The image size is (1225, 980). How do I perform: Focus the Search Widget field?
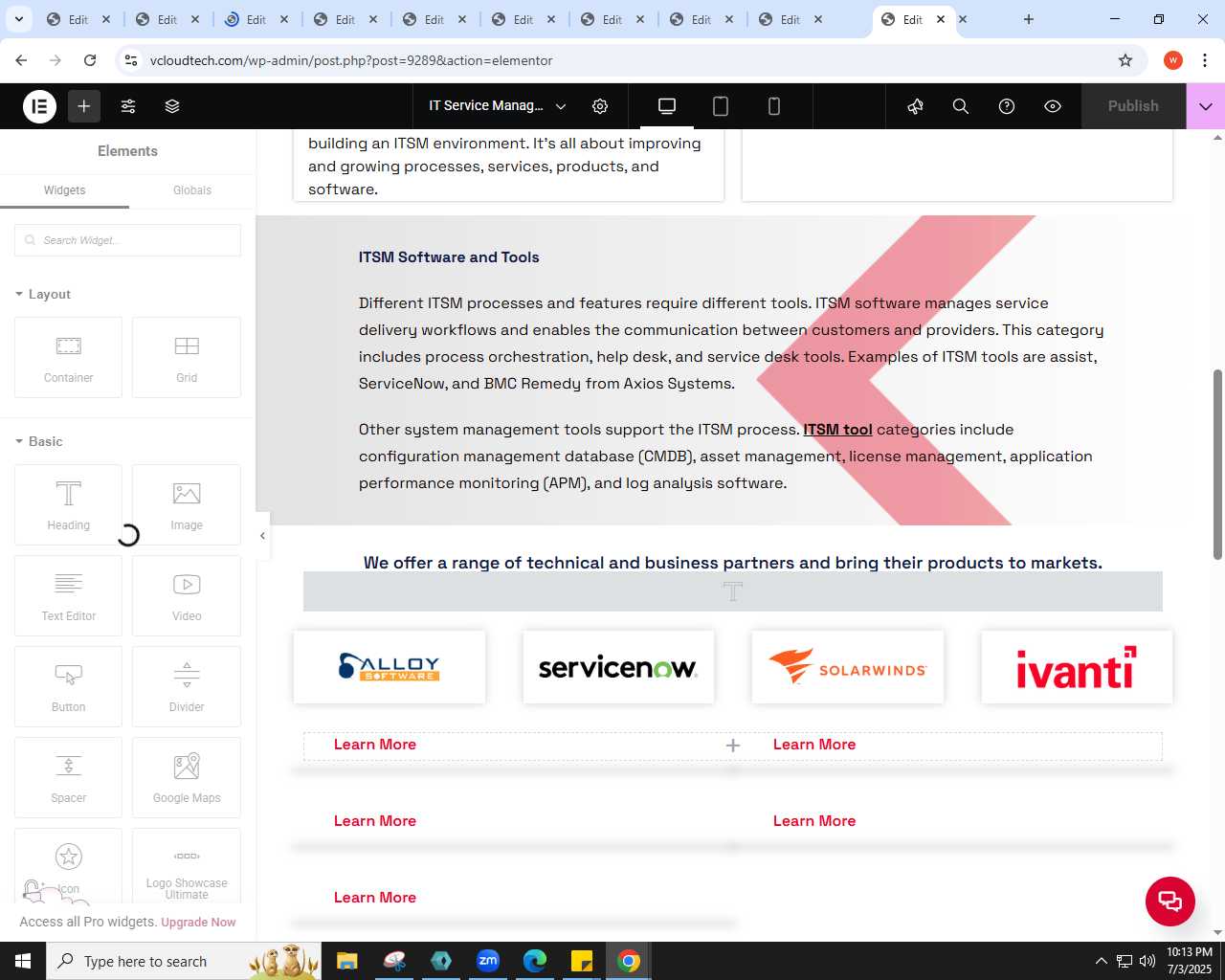tap(127, 240)
